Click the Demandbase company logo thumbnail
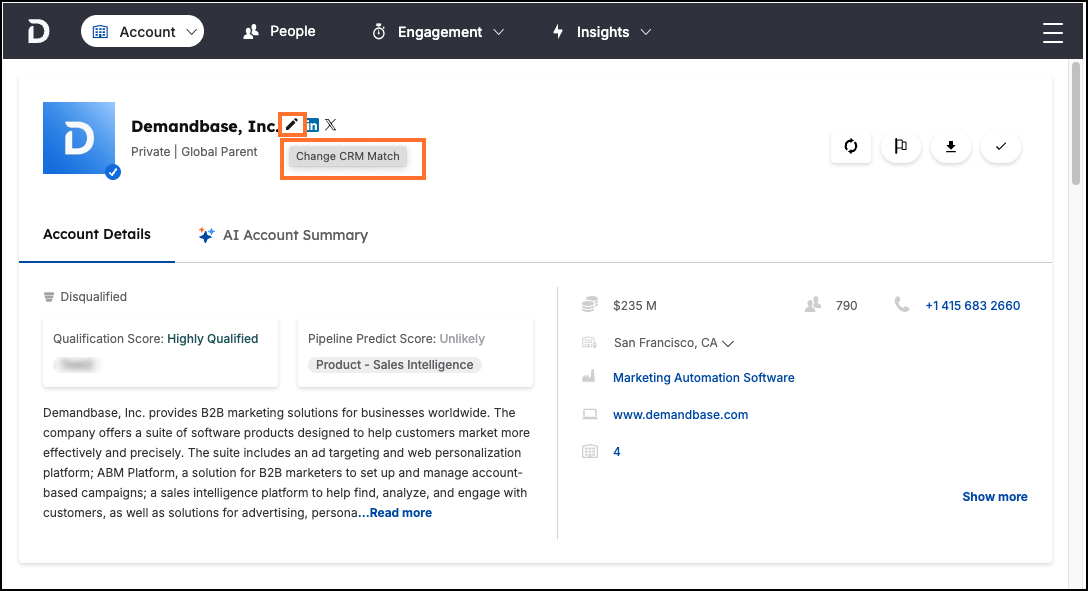The height and width of the screenshot is (591, 1088). click(x=79, y=138)
